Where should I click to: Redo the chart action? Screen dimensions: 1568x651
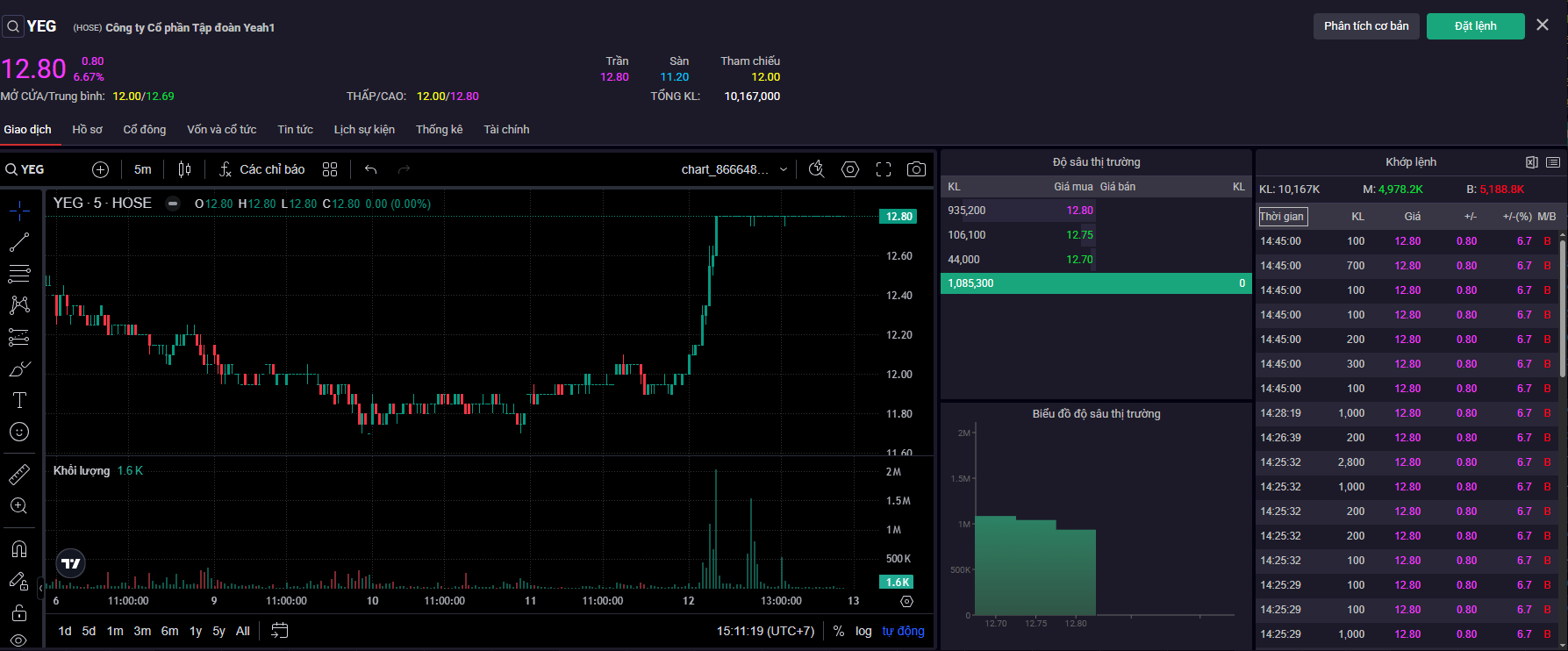pos(404,169)
